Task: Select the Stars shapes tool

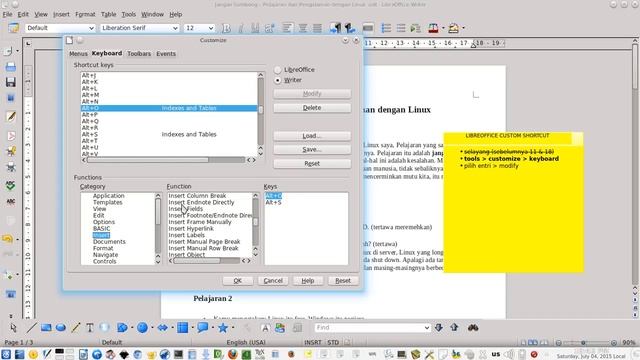Action: pos(222,327)
